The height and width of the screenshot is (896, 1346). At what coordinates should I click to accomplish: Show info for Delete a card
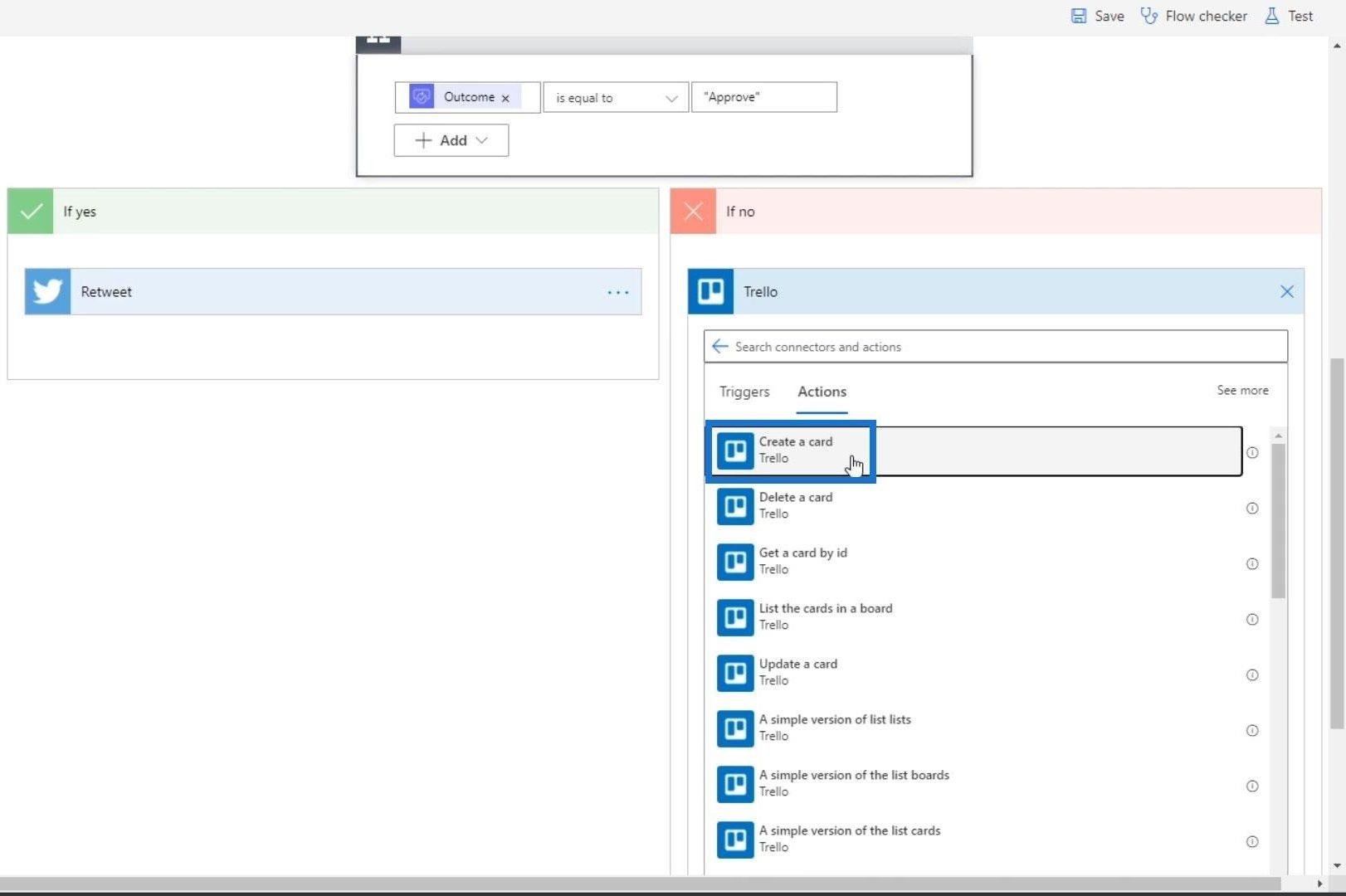[x=1252, y=509]
